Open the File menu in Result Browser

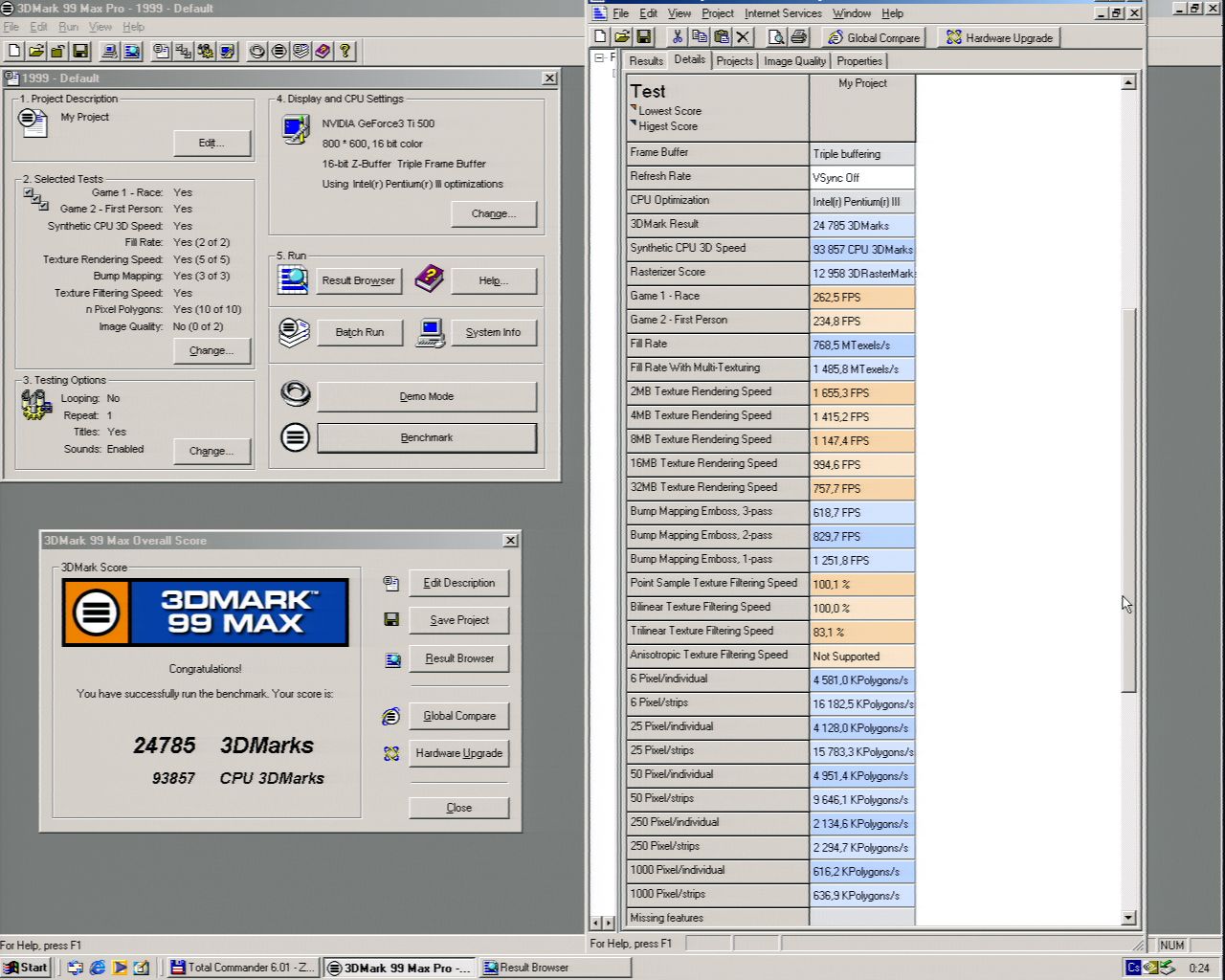coord(621,13)
